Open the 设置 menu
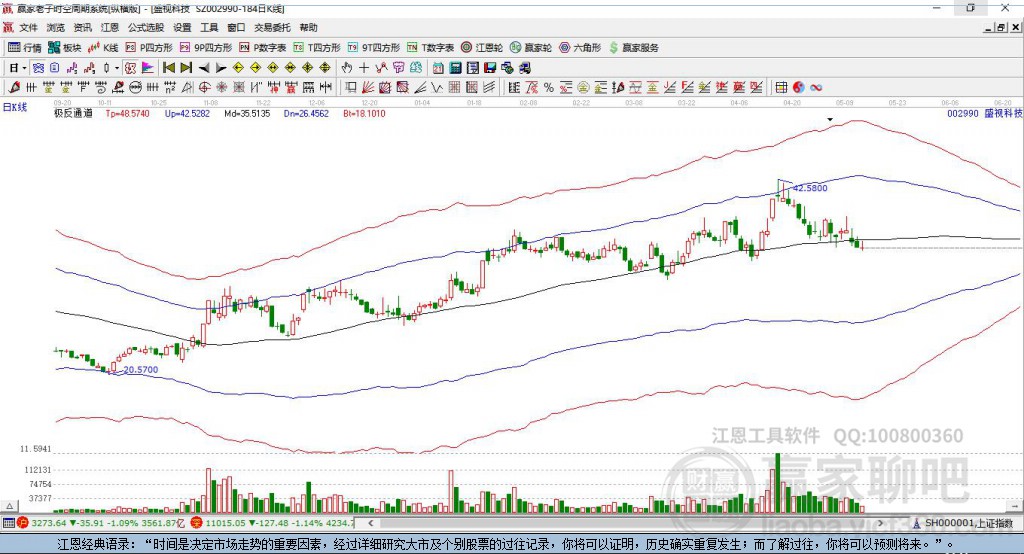Screen dimensions: 1024x554 click(182, 27)
